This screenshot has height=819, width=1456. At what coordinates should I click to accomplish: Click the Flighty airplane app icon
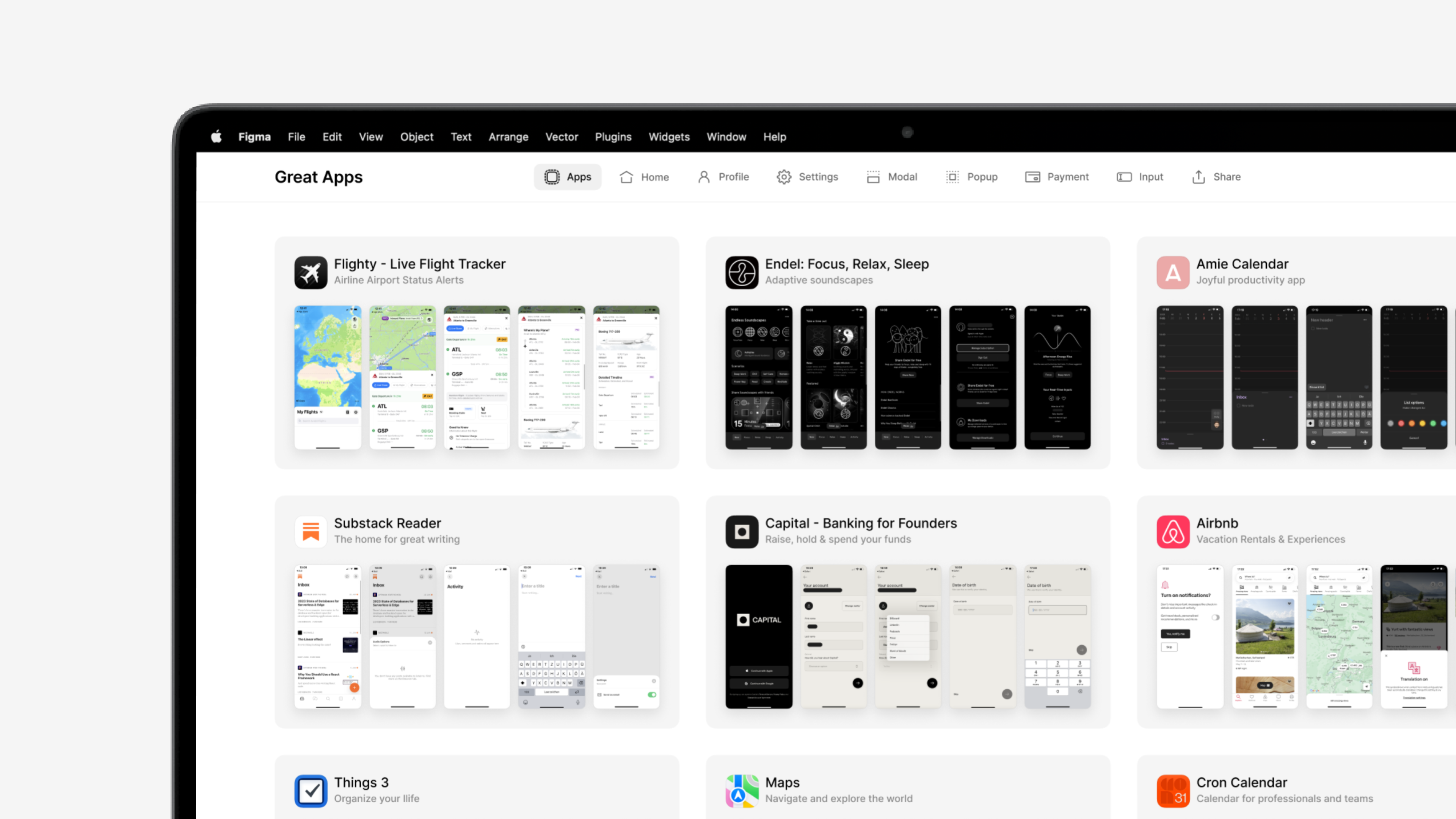pyautogui.click(x=310, y=273)
